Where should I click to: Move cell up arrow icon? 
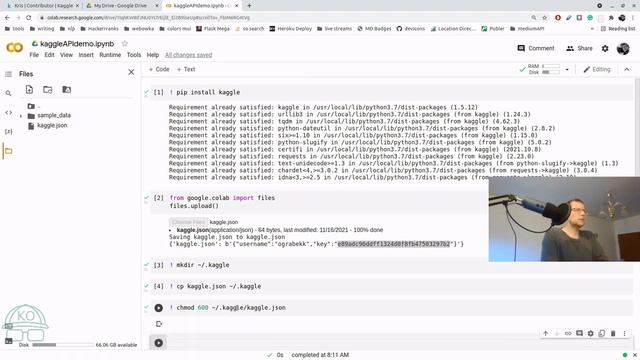[546, 333]
